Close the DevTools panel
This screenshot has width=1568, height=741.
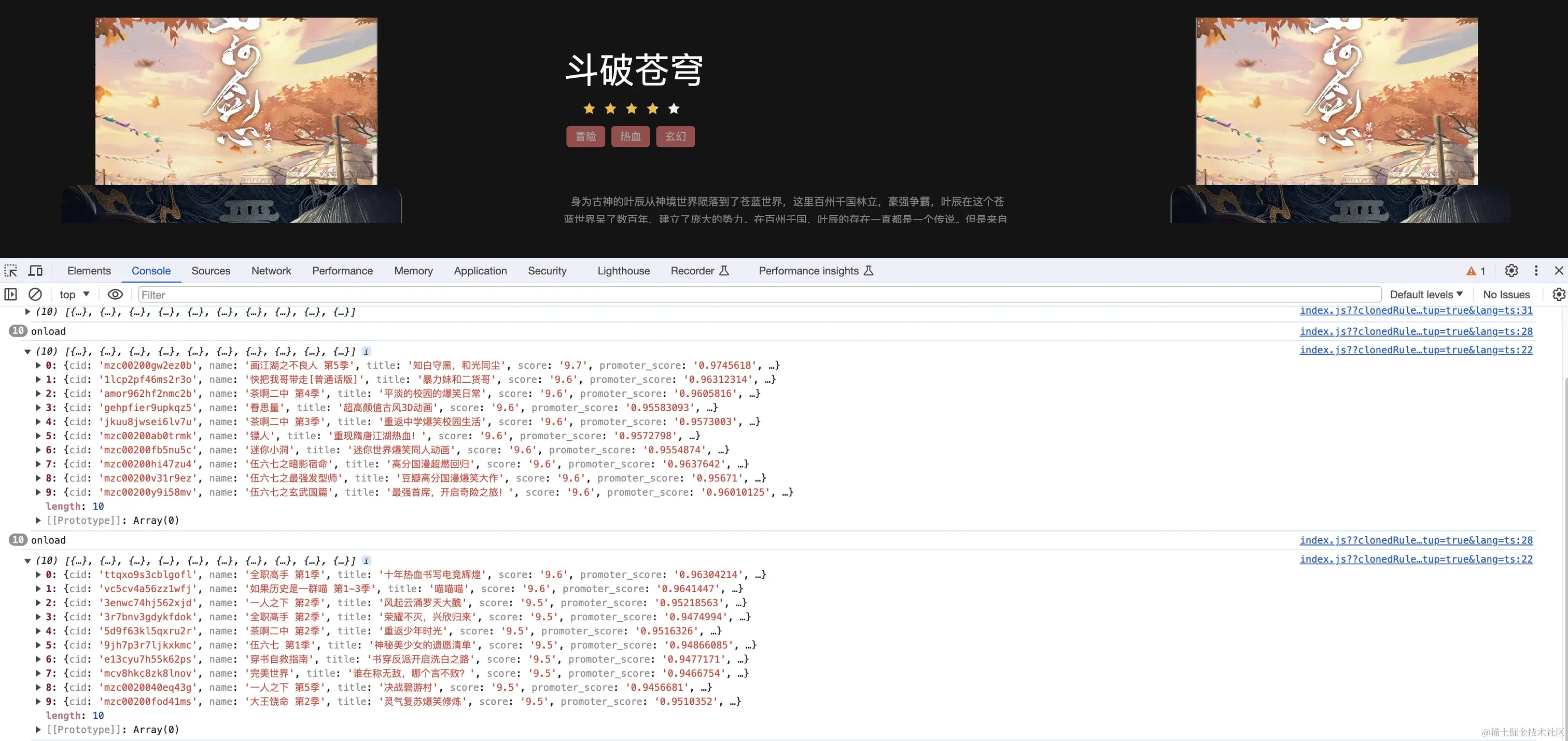click(1559, 271)
